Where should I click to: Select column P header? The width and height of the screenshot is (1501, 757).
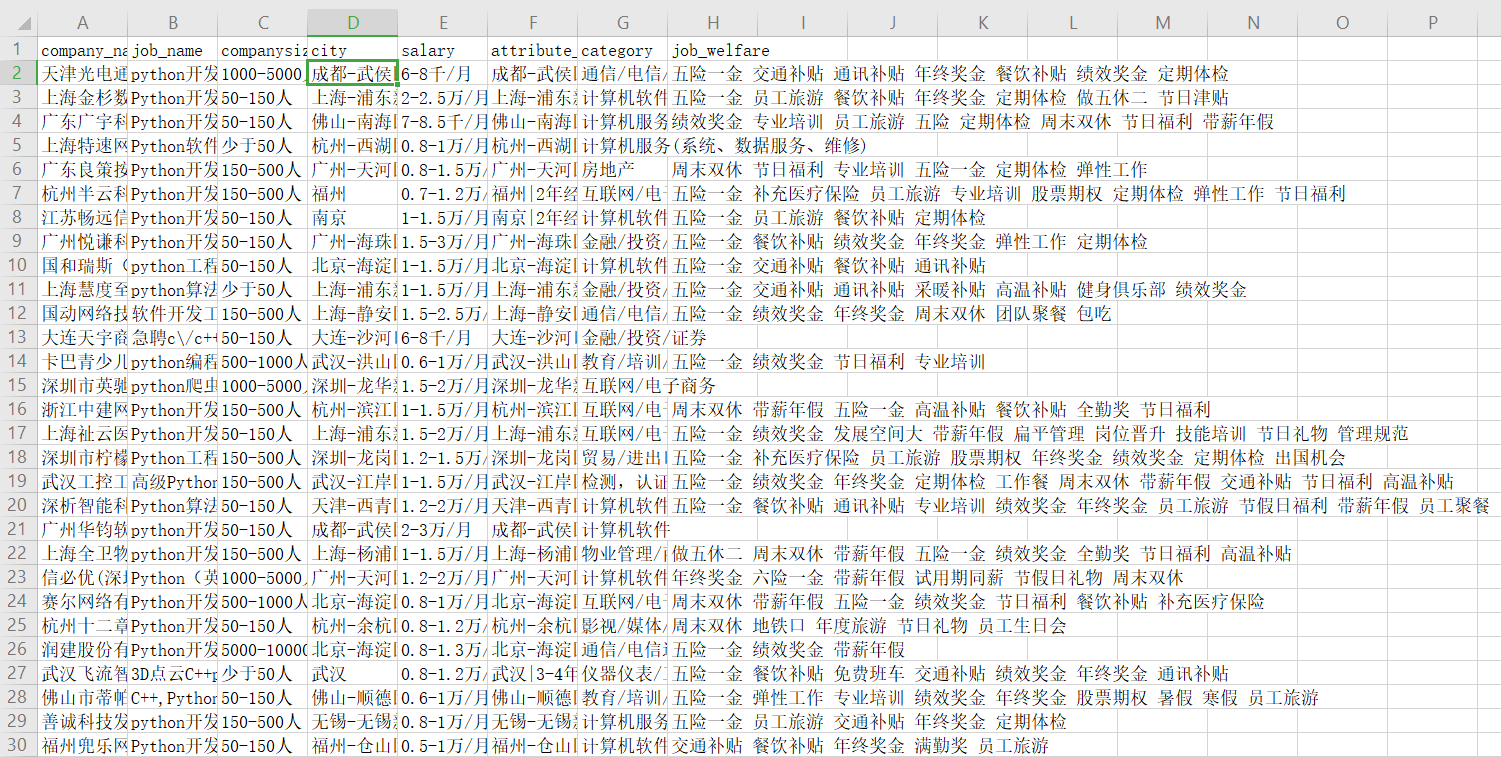point(1433,23)
